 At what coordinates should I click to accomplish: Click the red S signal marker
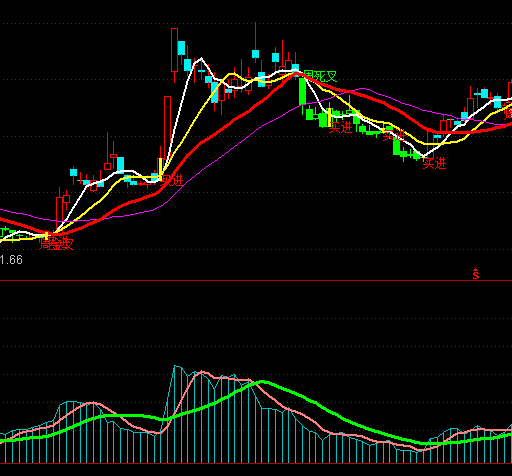pyautogui.click(x=476, y=274)
